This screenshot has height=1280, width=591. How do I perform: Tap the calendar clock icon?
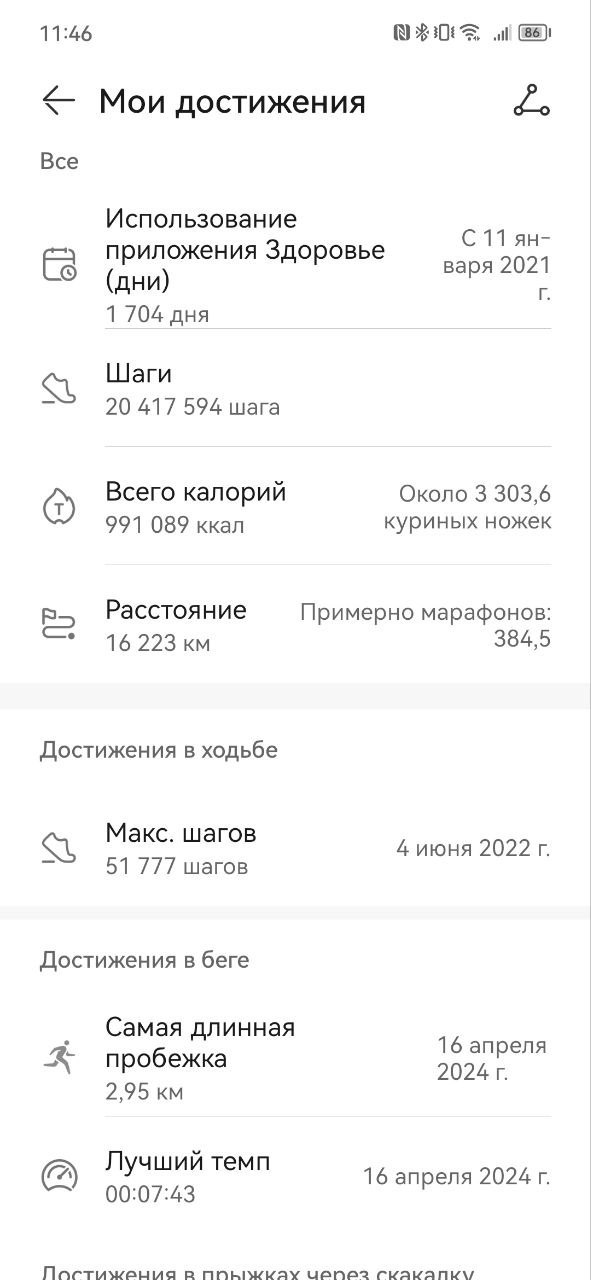[59, 265]
